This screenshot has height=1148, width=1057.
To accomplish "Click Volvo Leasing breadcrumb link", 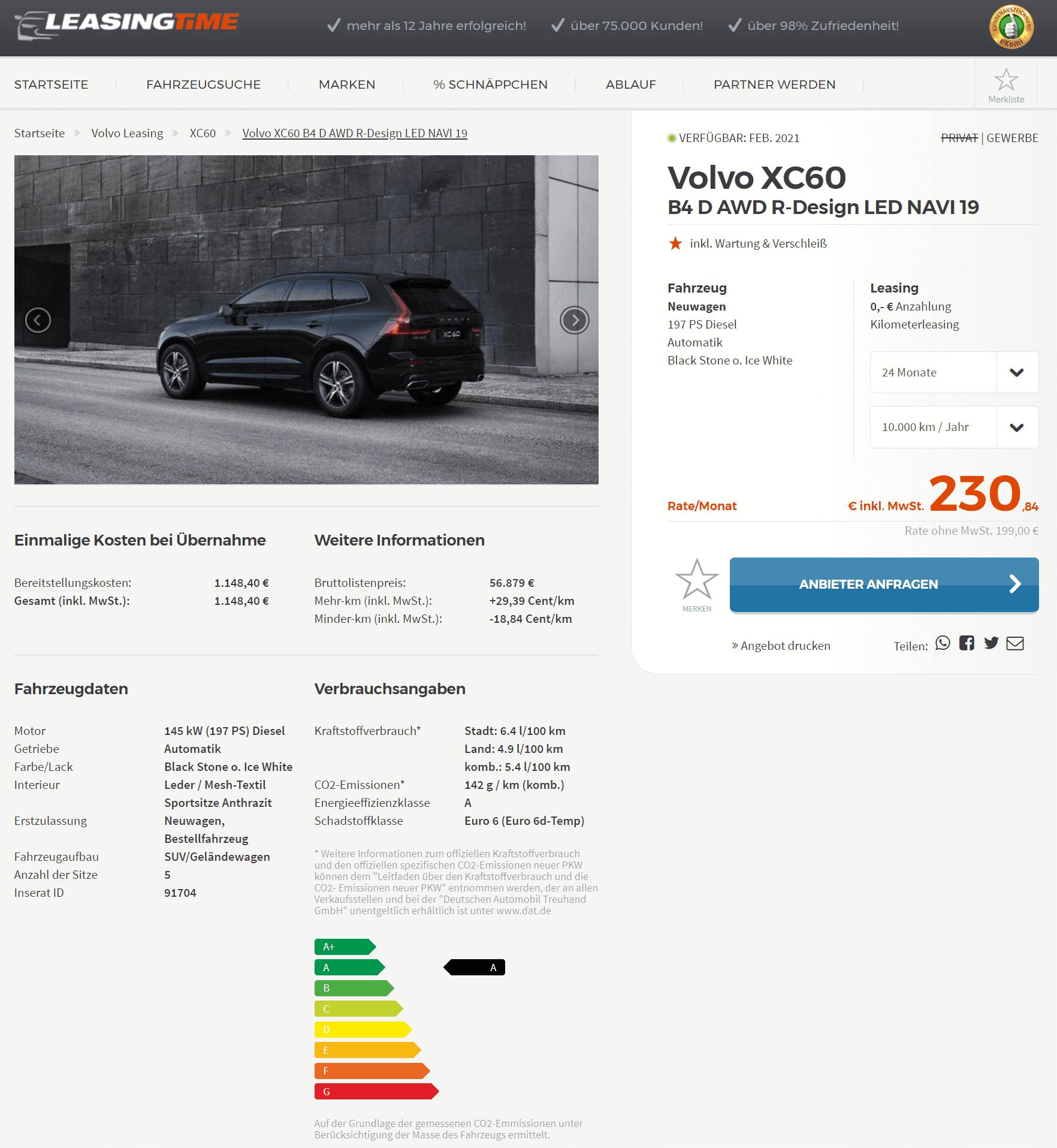I will click(127, 133).
